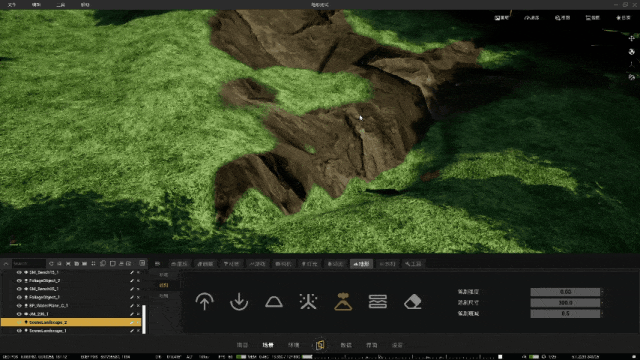Screen dimensions: 640x360
Task: Click the image mode button at viewport top
Action: pos(502,18)
